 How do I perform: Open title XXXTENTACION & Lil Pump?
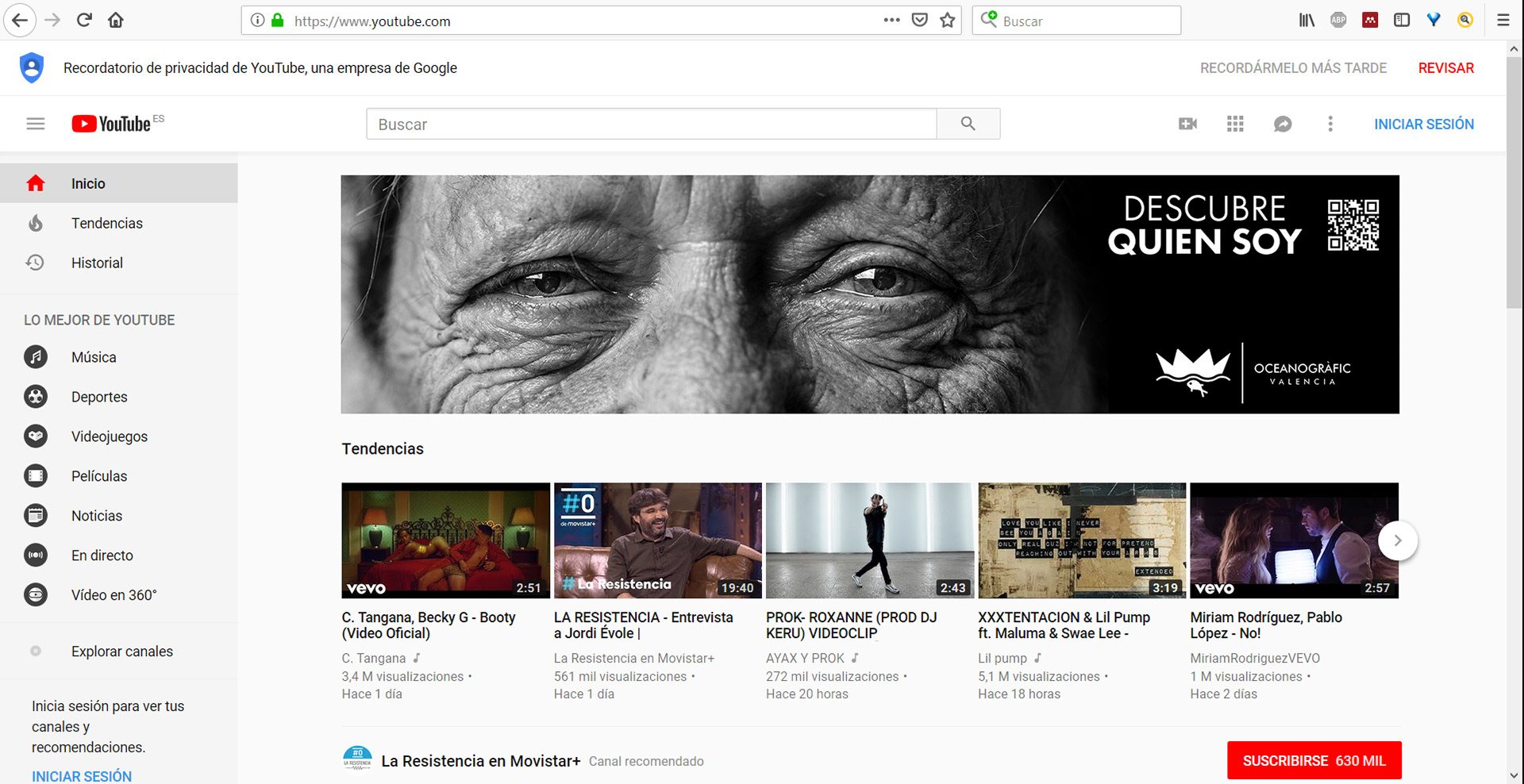pos(1064,625)
